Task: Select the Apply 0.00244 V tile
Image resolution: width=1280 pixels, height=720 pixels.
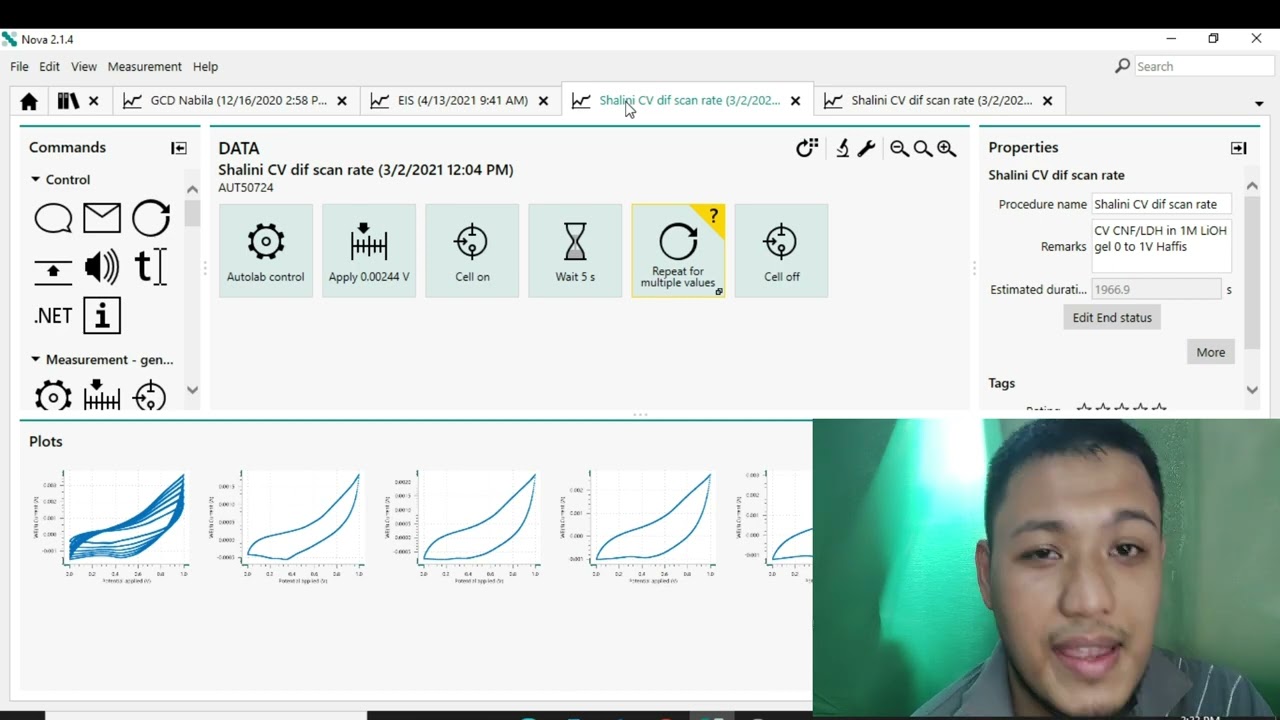Action: pyautogui.click(x=369, y=251)
